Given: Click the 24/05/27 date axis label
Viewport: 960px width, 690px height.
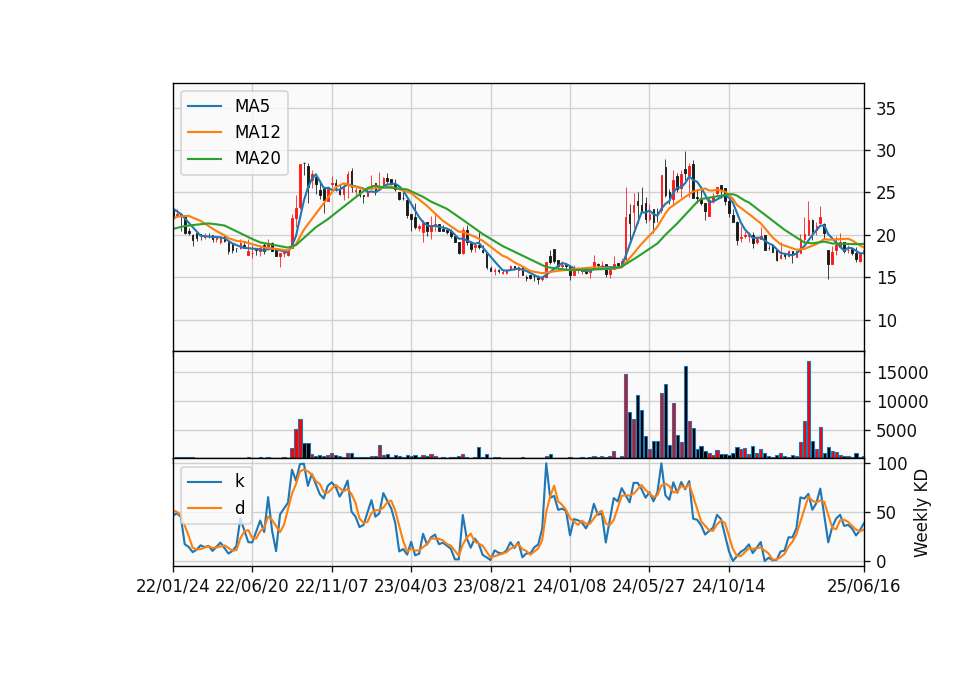Looking at the screenshot, I should click(x=649, y=586).
